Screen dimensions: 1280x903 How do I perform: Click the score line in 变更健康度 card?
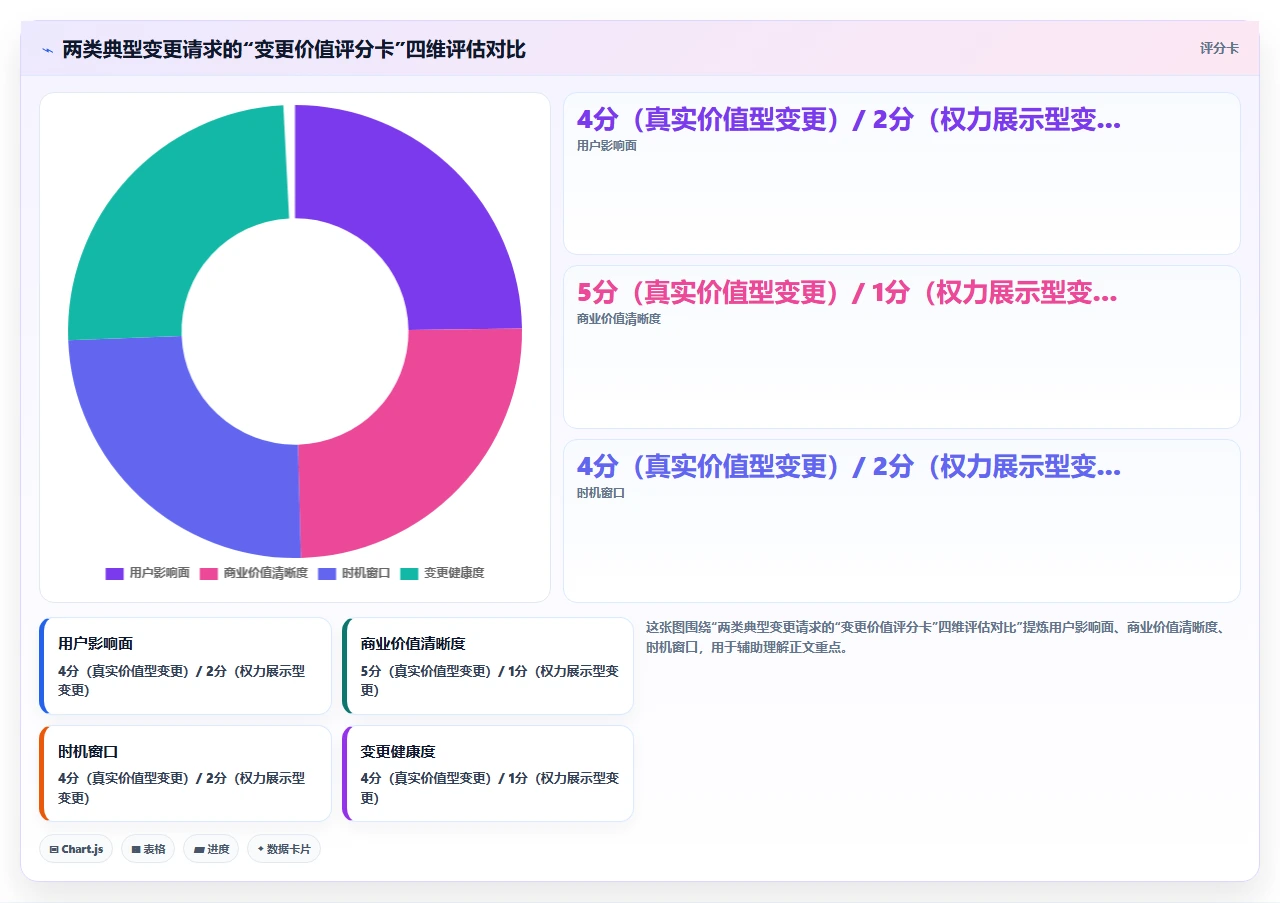[x=490, y=788]
